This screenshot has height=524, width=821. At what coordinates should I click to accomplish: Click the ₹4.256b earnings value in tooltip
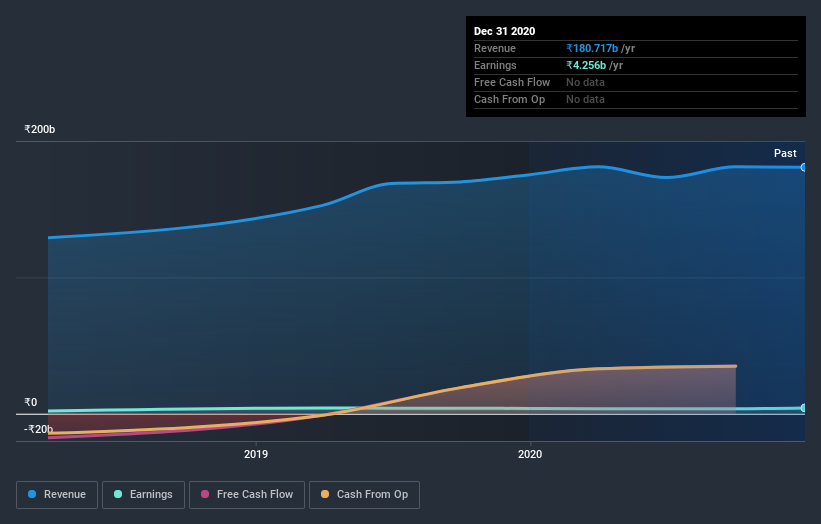[586, 65]
